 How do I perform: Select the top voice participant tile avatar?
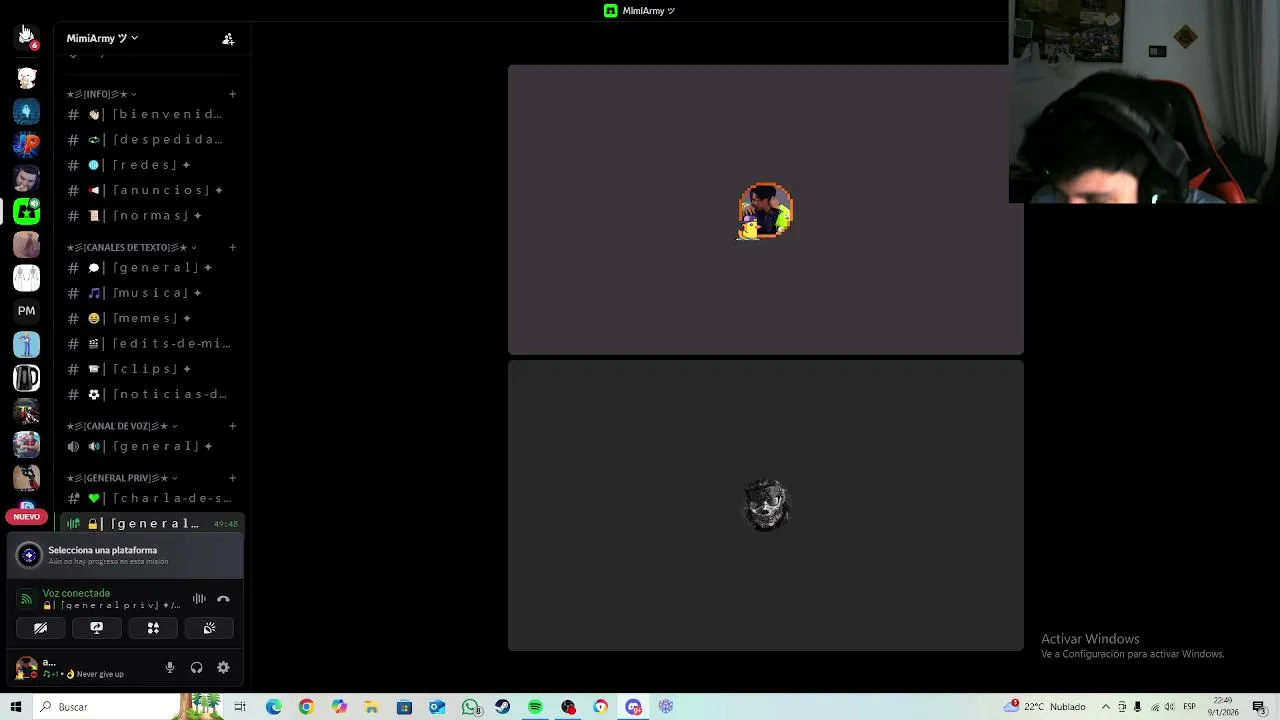(x=766, y=211)
